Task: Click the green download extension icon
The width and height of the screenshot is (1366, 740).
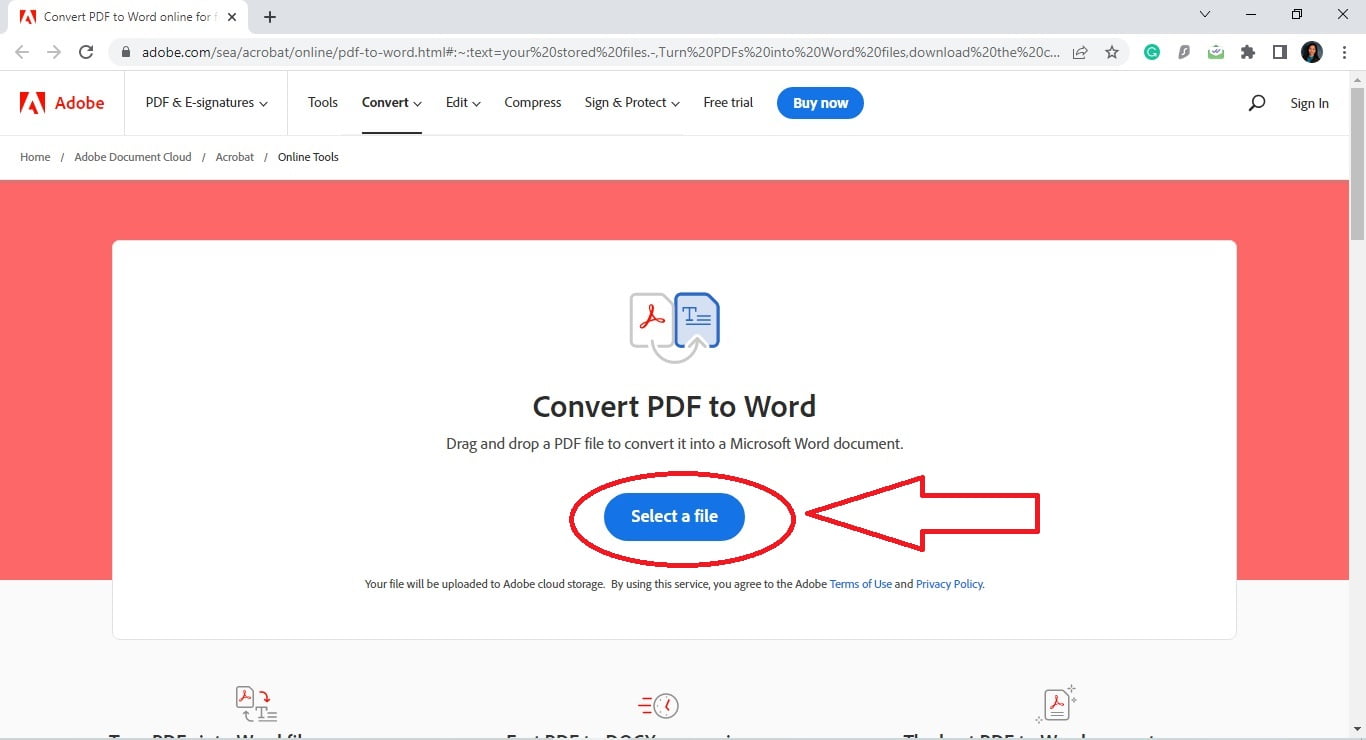Action: (1216, 52)
